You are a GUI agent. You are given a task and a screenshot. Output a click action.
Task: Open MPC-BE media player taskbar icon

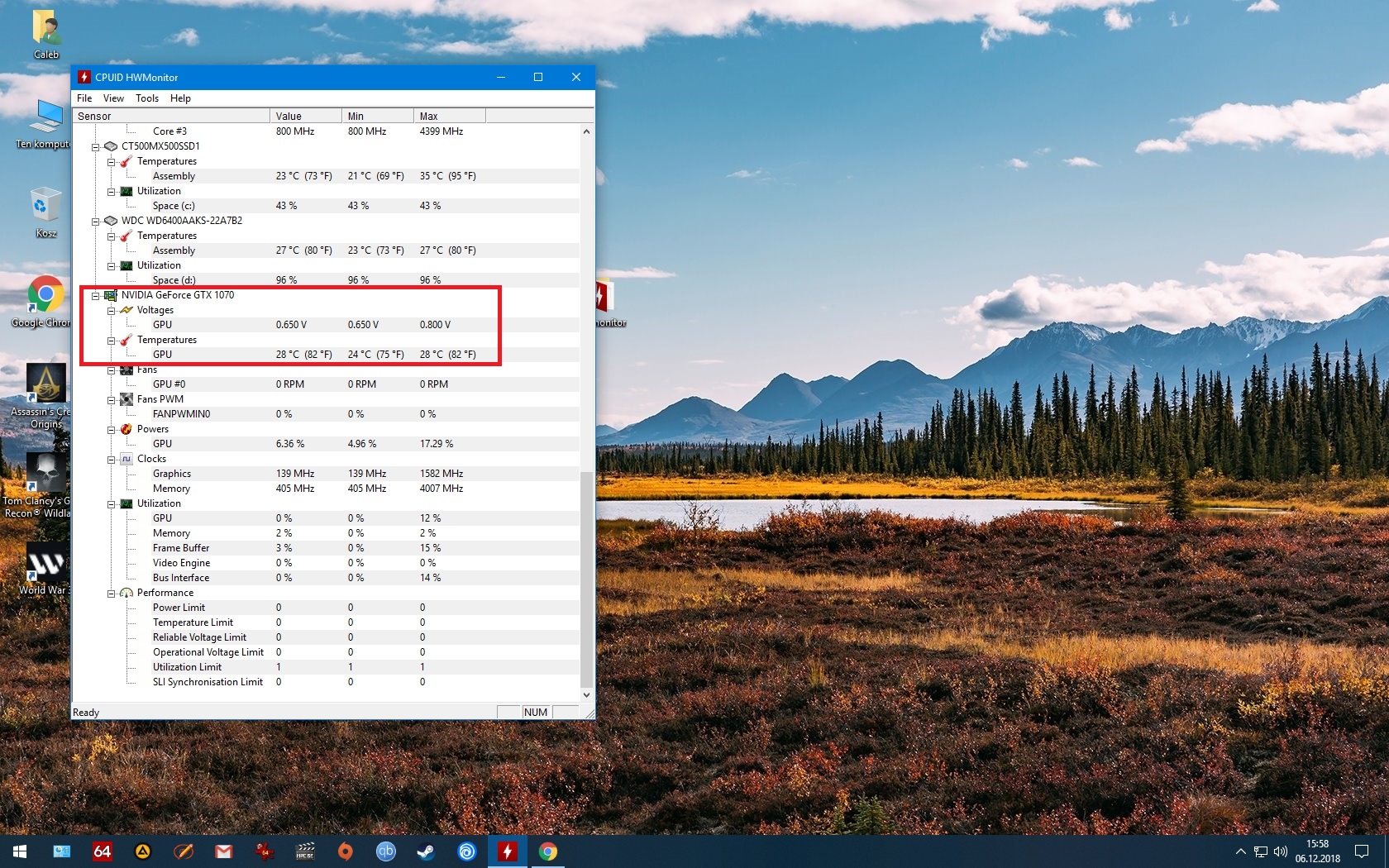coord(304,851)
